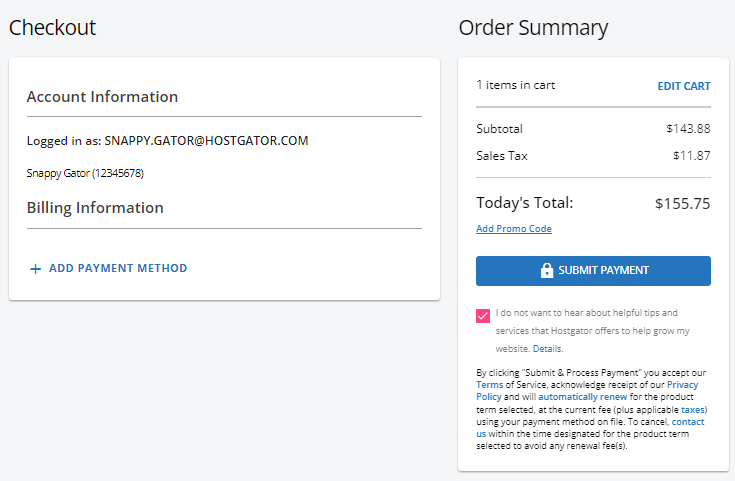Viewport: 735px width, 481px height.
Task: Click the Billing Information heading
Action: (95, 208)
